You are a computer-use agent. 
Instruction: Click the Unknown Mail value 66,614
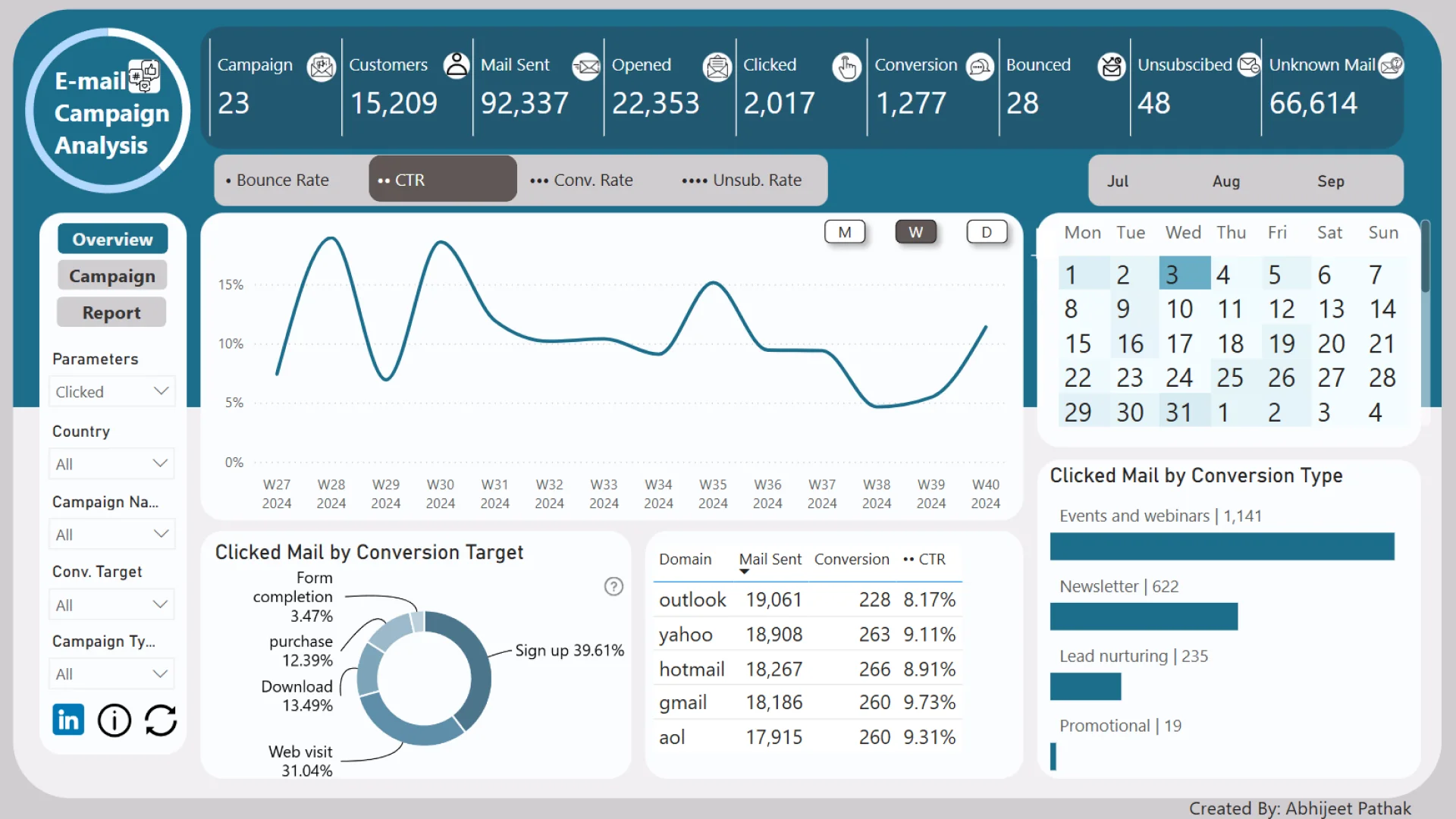tap(1313, 103)
